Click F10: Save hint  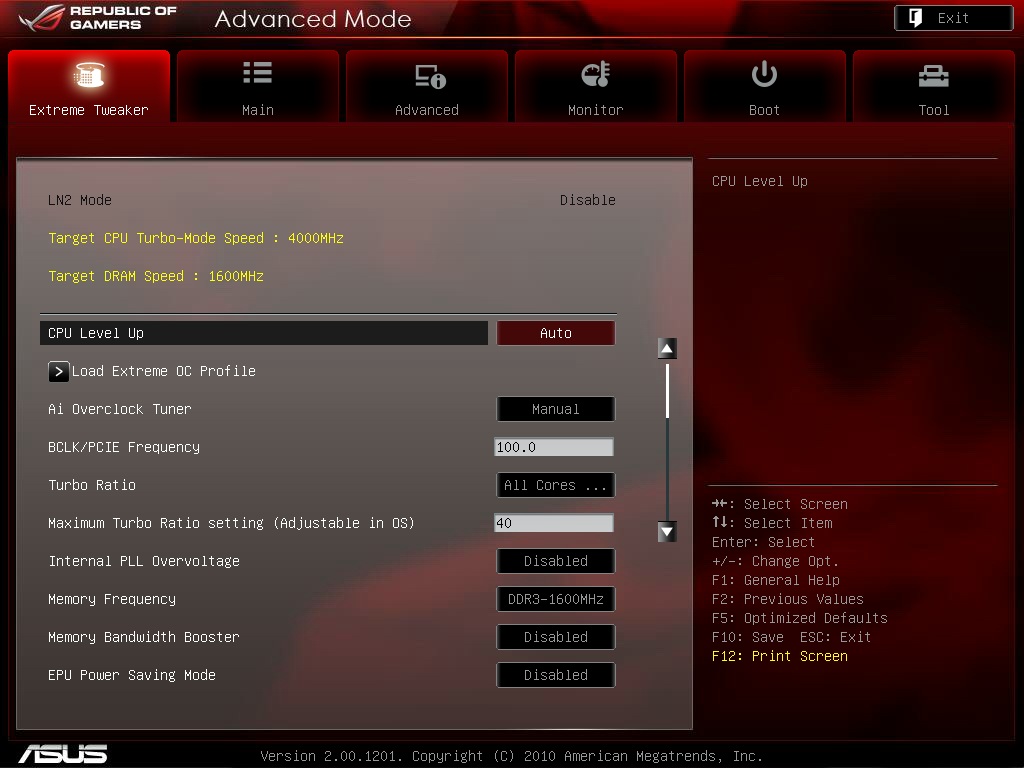748,637
